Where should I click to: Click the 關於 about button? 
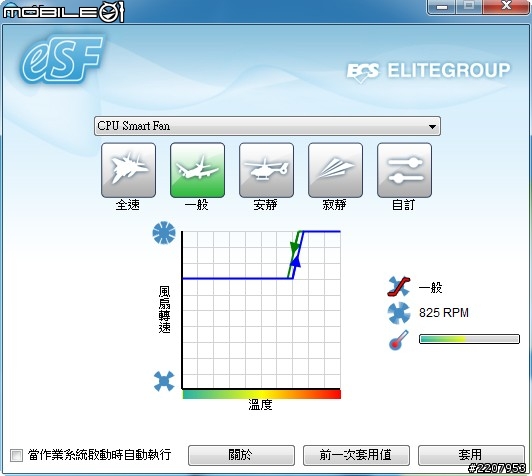click(x=241, y=455)
